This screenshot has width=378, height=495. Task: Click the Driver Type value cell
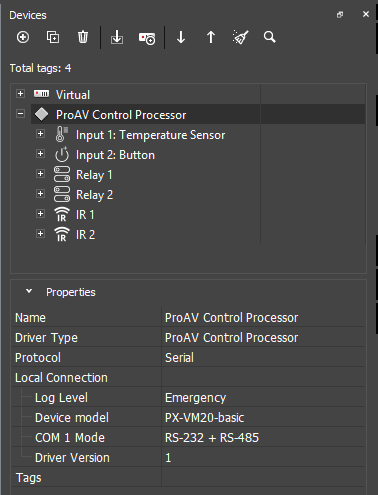point(263,337)
